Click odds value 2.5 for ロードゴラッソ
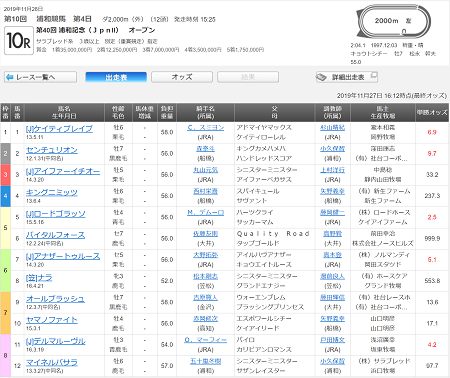Viewport: 450px width, 378px height. click(x=432, y=217)
